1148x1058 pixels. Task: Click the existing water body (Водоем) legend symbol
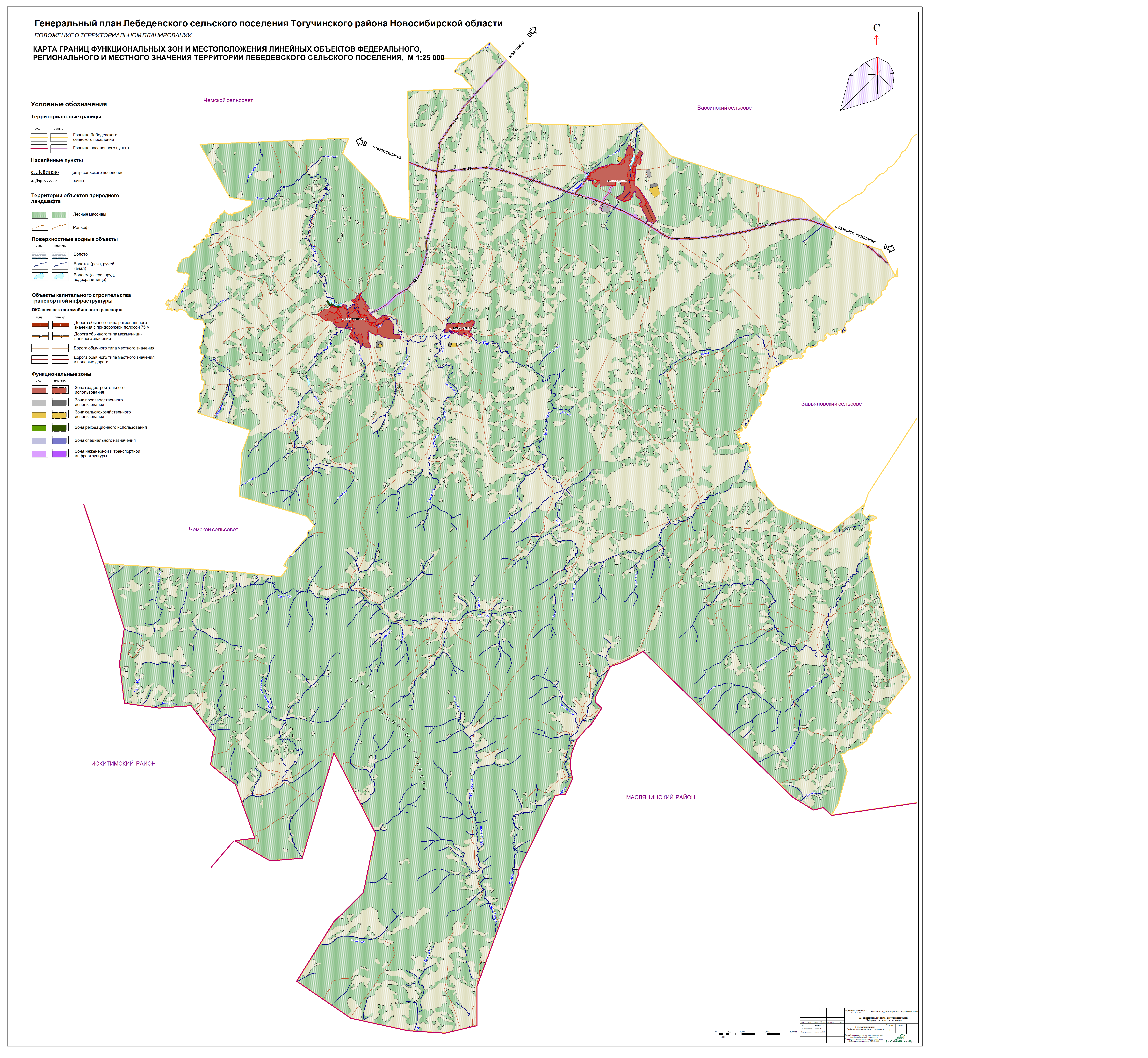(x=40, y=277)
